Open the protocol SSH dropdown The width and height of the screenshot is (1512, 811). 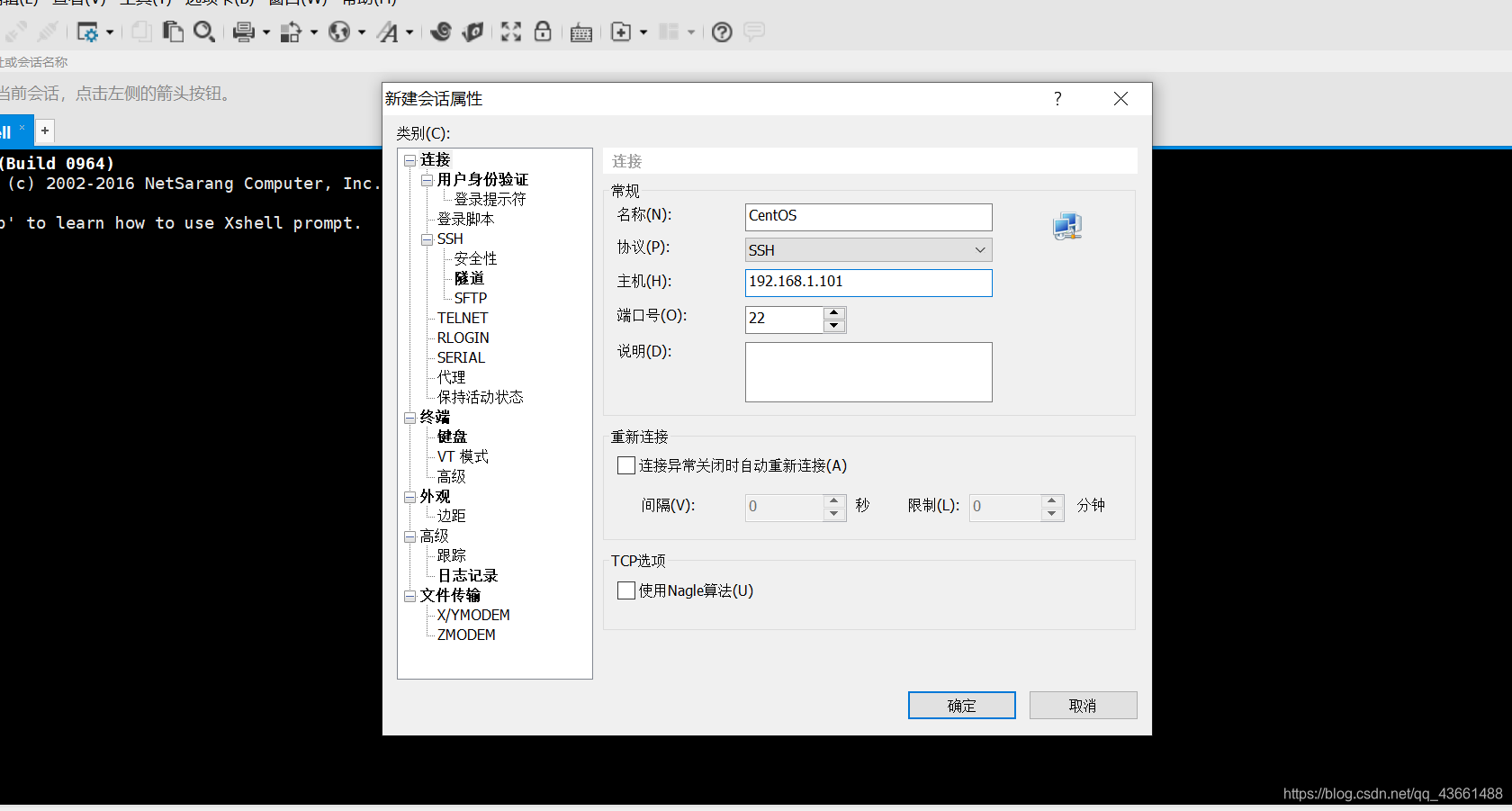[x=979, y=250]
